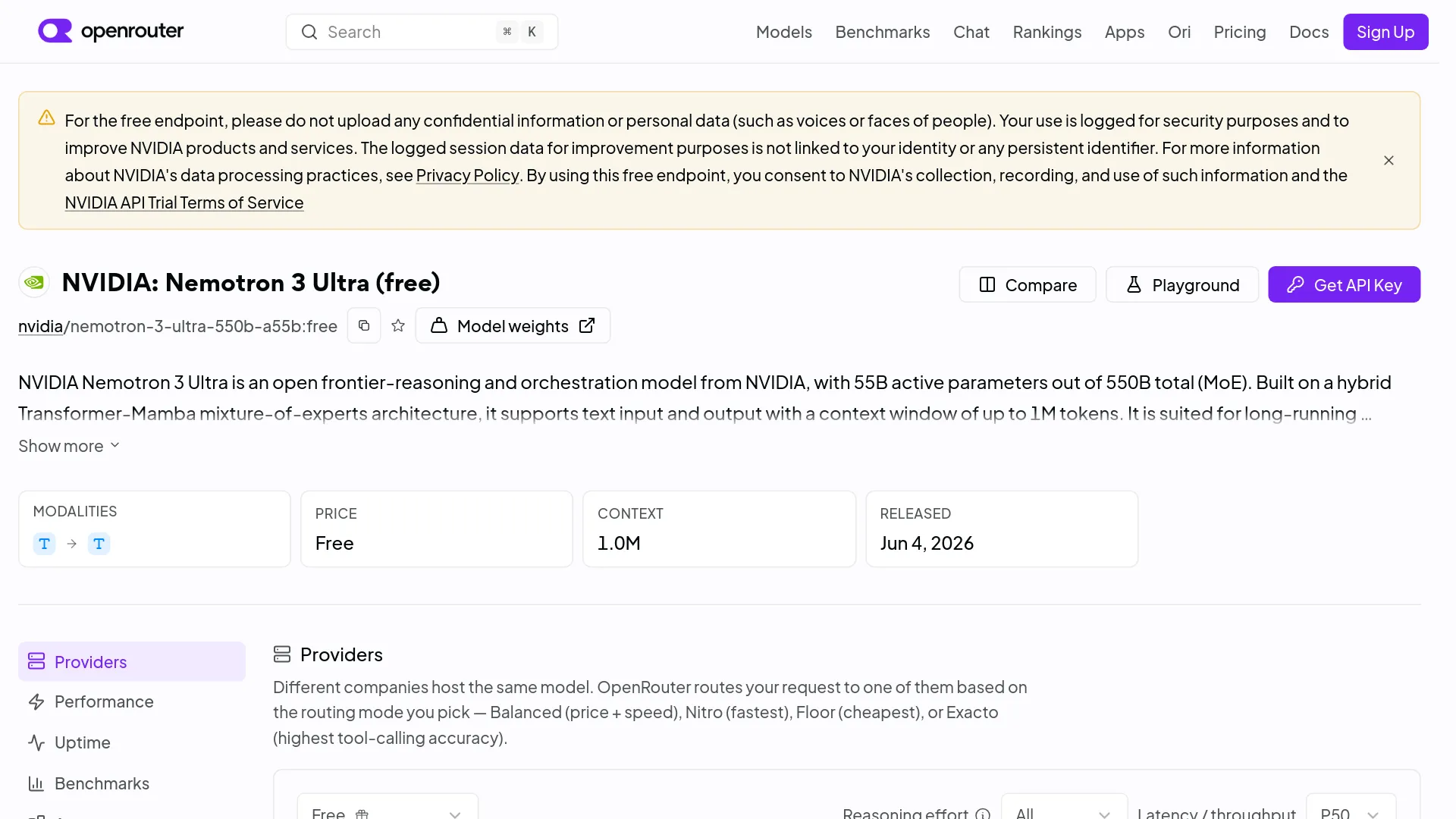The image size is (1456, 819).
Task: Open the P50 latency percentile dropdown
Action: [x=1351, y=807]
